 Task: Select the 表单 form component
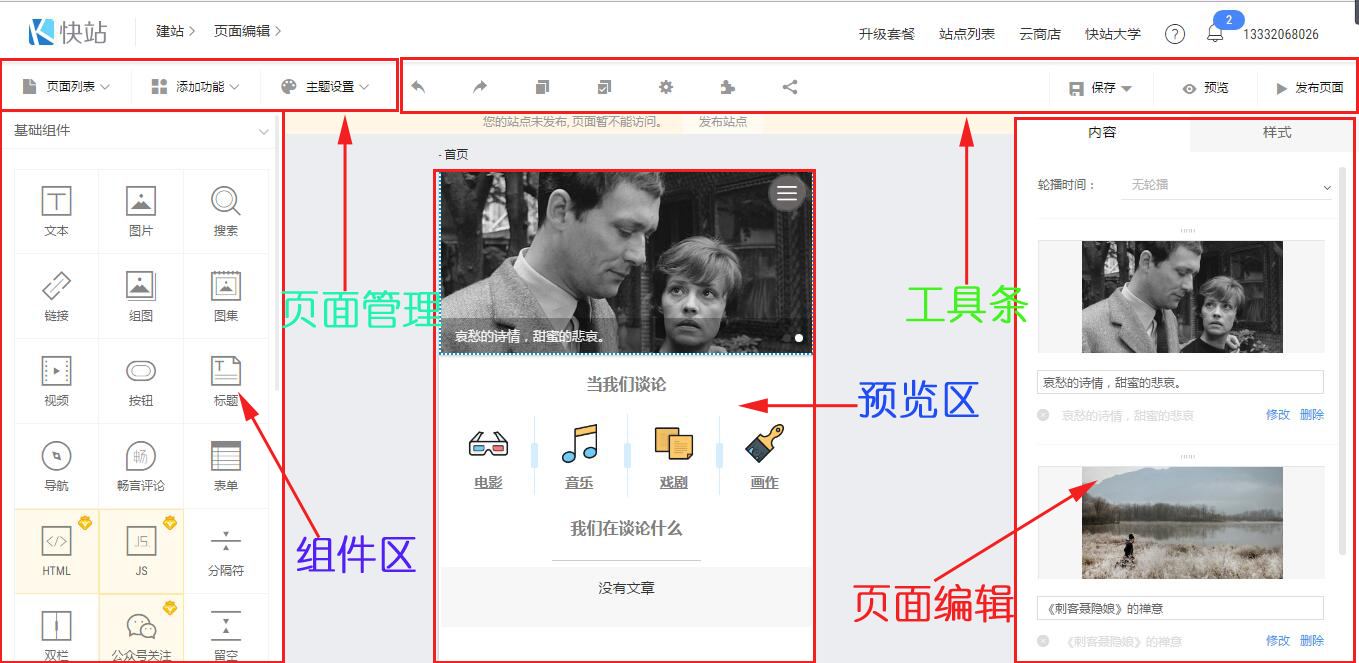pyautogui.click(x=225, y=466)
